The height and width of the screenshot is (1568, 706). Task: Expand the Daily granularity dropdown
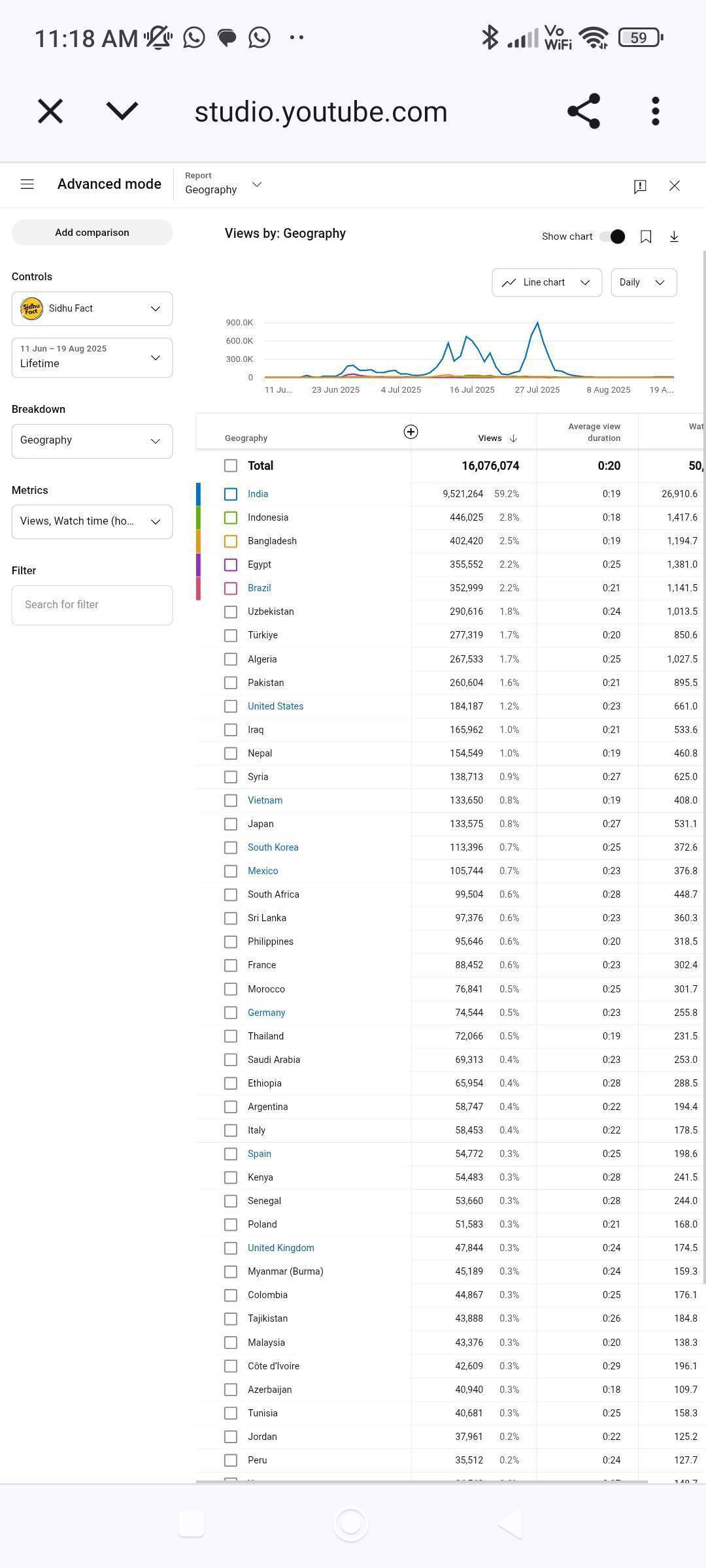tap(643, 282)
